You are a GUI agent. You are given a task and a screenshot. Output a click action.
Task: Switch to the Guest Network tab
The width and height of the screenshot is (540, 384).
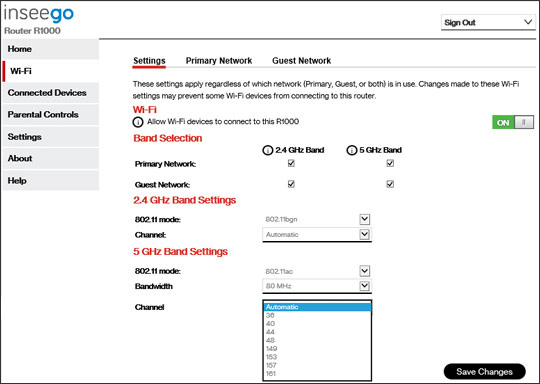(x=301, y=61)
